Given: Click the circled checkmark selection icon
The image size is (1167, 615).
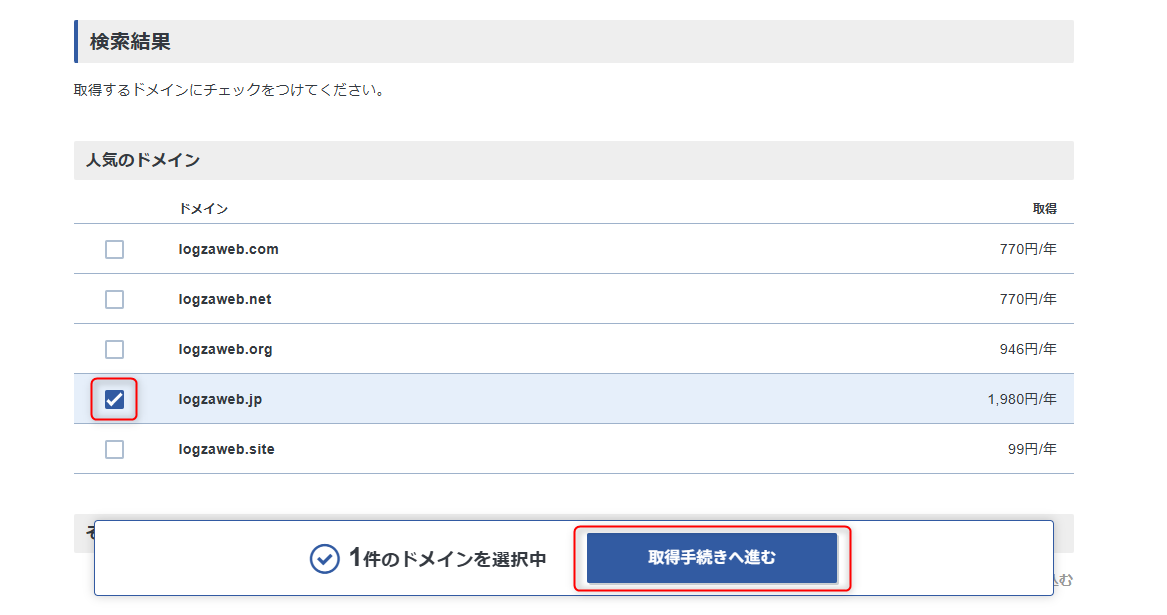Looking at the screenshot, I should click(325, 559).
